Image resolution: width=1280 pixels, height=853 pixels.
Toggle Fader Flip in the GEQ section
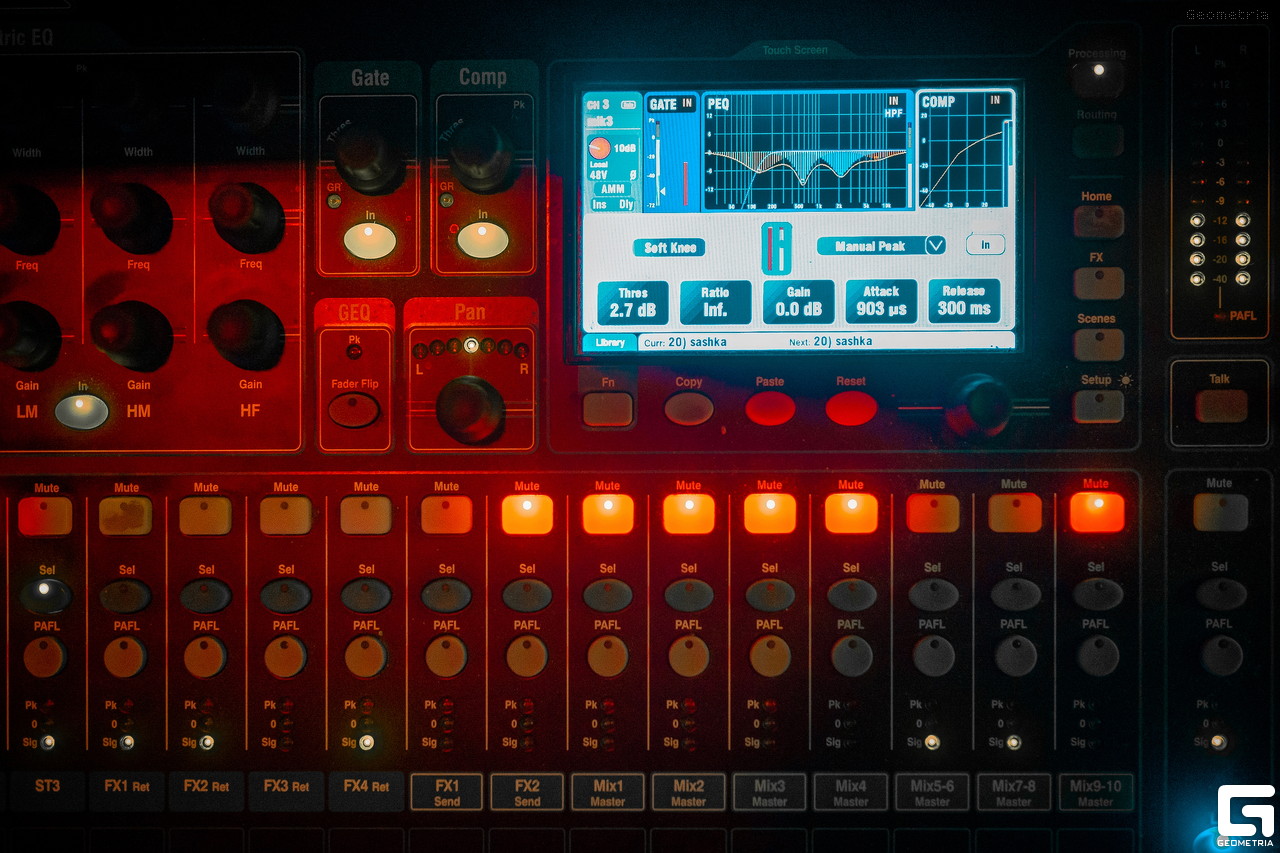[x=354, y=409]
